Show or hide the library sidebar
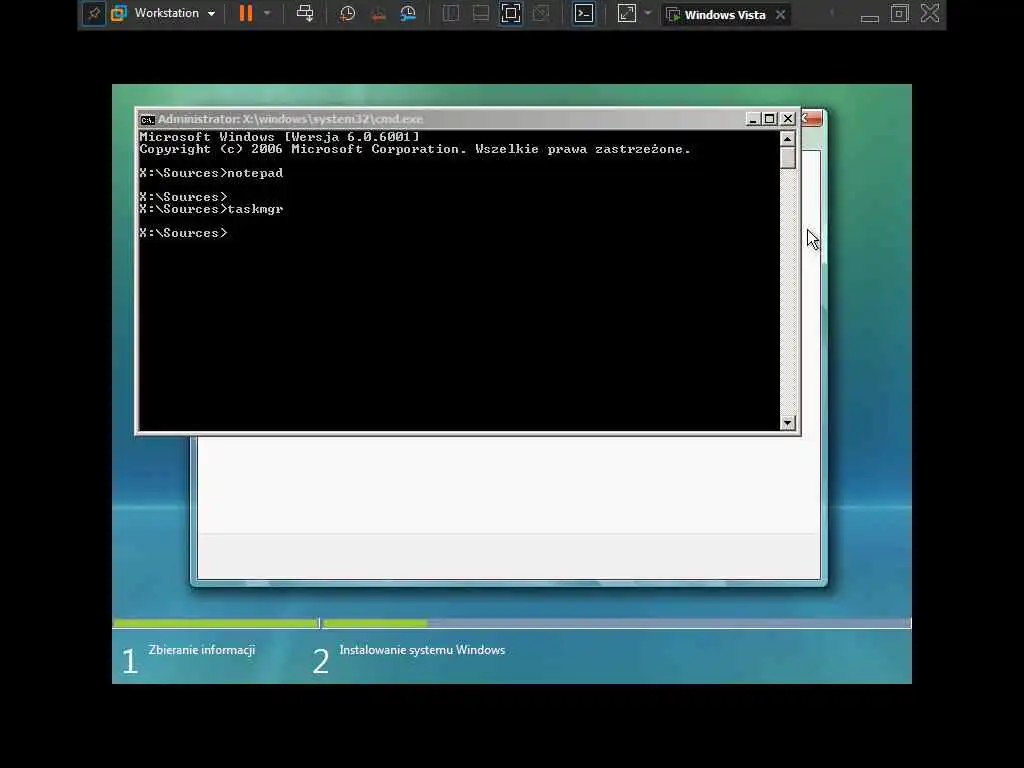Viewport: 1024px width, 768px height. coord(451,14)
